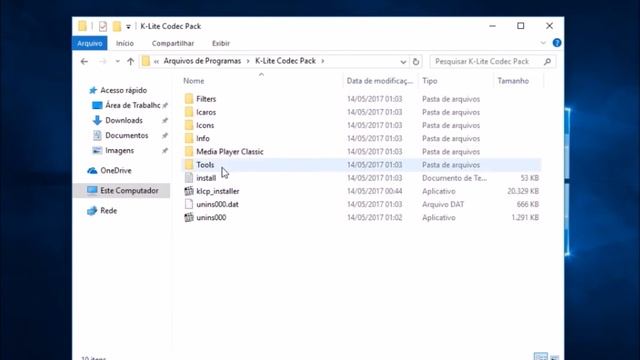Click the Arquivo DAT type cell
Viewport: 640px width, 360px height.
click(443, 204)
